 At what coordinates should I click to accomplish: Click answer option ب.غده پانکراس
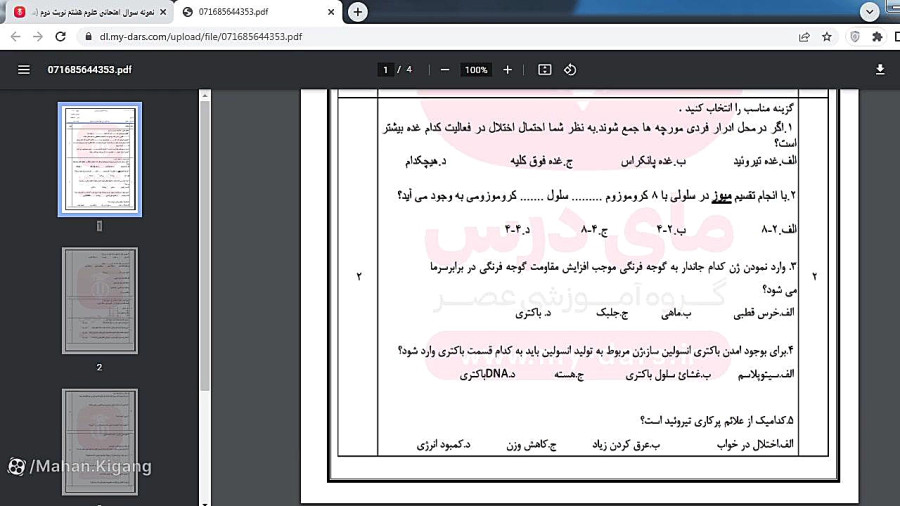tap(653, 161)
